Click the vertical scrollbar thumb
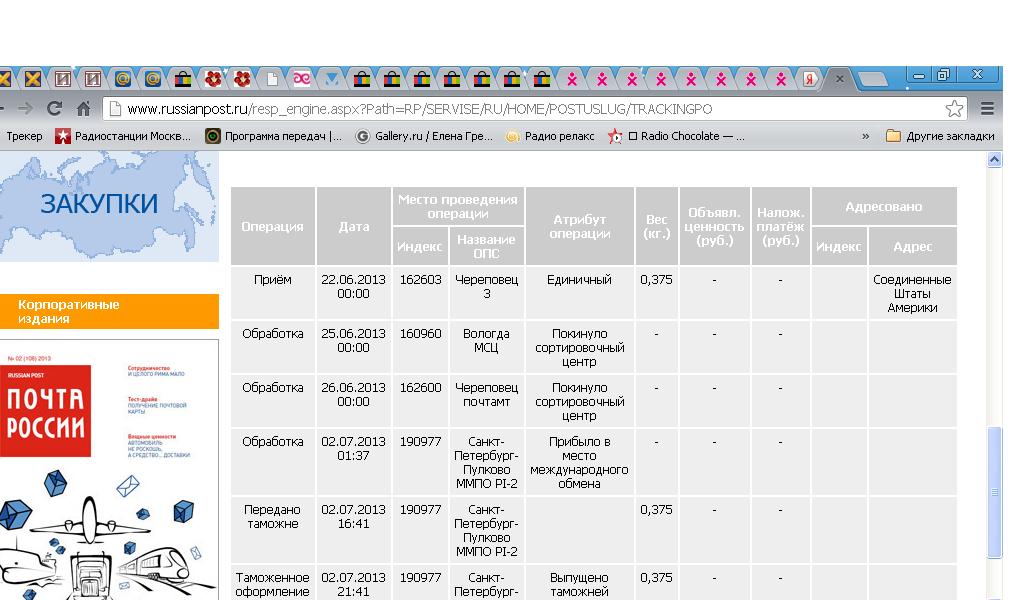This screenshot has width=1024, height=600. click(x=994, y=492)
